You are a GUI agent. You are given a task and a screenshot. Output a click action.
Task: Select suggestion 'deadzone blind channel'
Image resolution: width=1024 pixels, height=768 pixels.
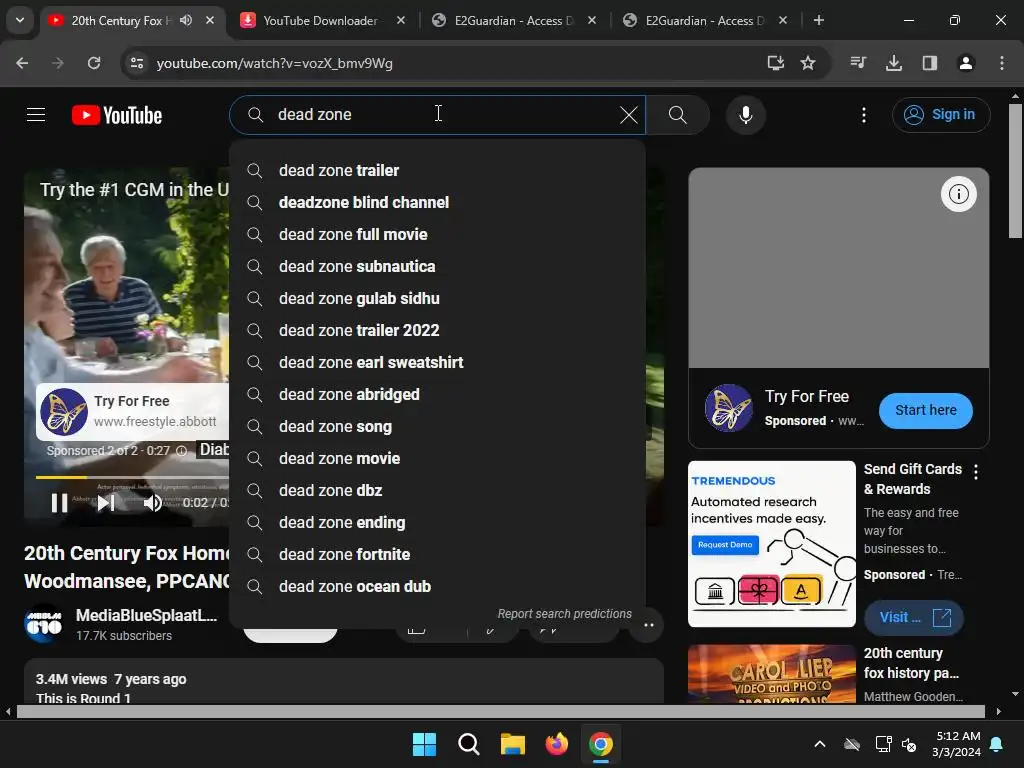438,202
